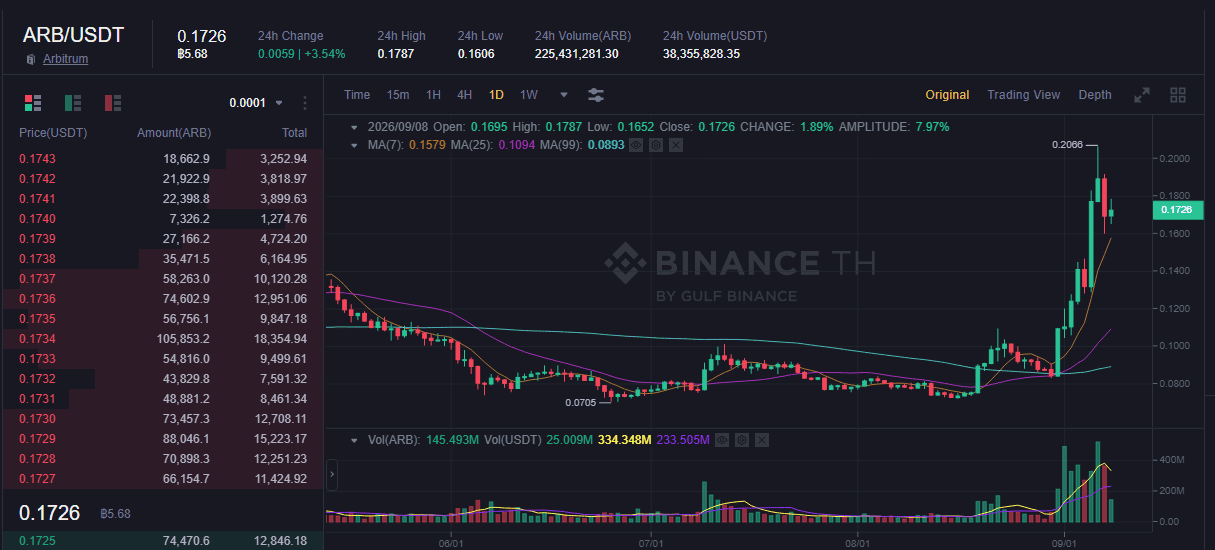Open Vol indicator settings gear
Viewport: 1215px width, 550px height.
(x=741, y=440)
